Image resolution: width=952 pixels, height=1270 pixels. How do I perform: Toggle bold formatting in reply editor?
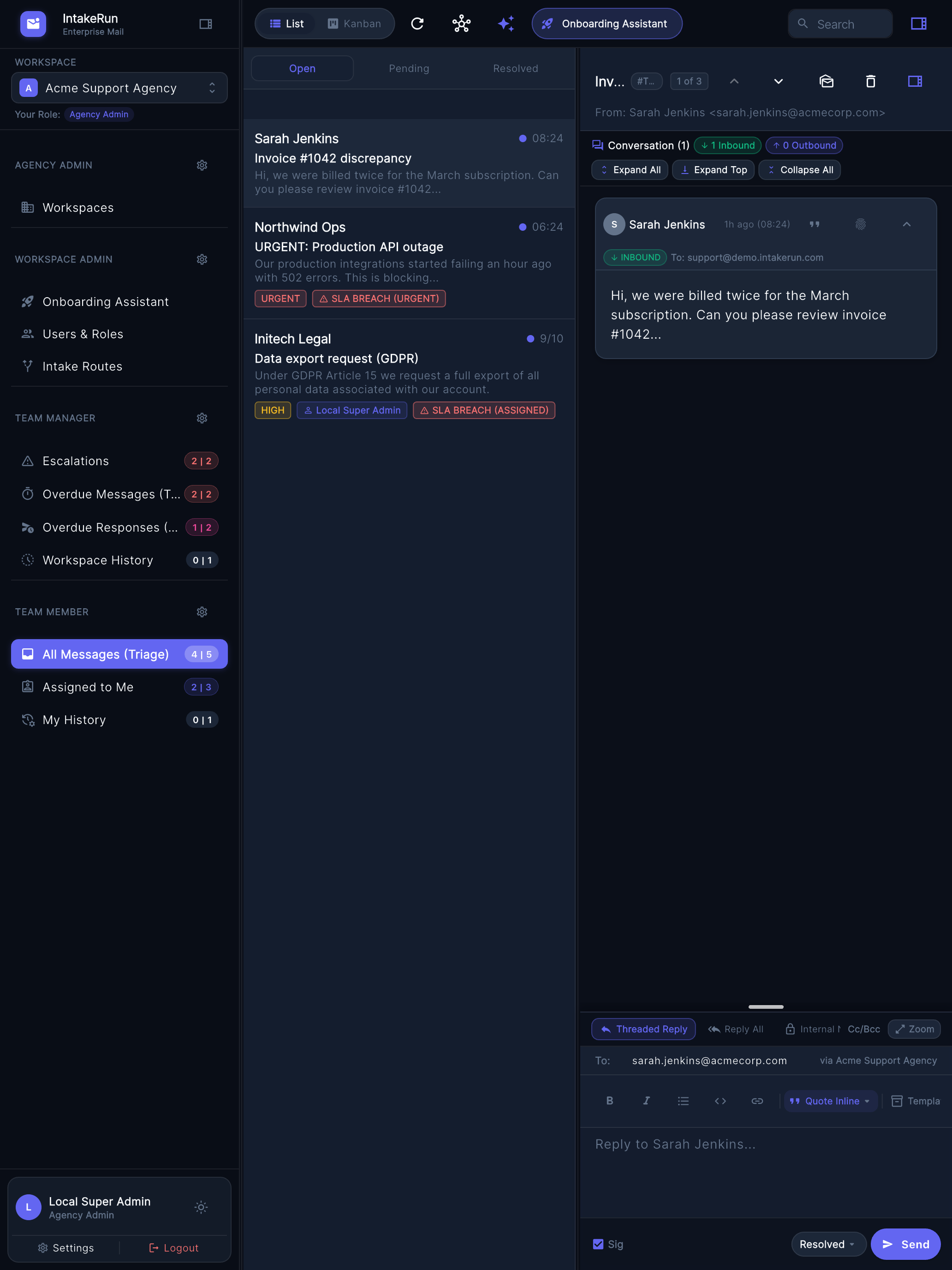click(x=609, y=1101)
